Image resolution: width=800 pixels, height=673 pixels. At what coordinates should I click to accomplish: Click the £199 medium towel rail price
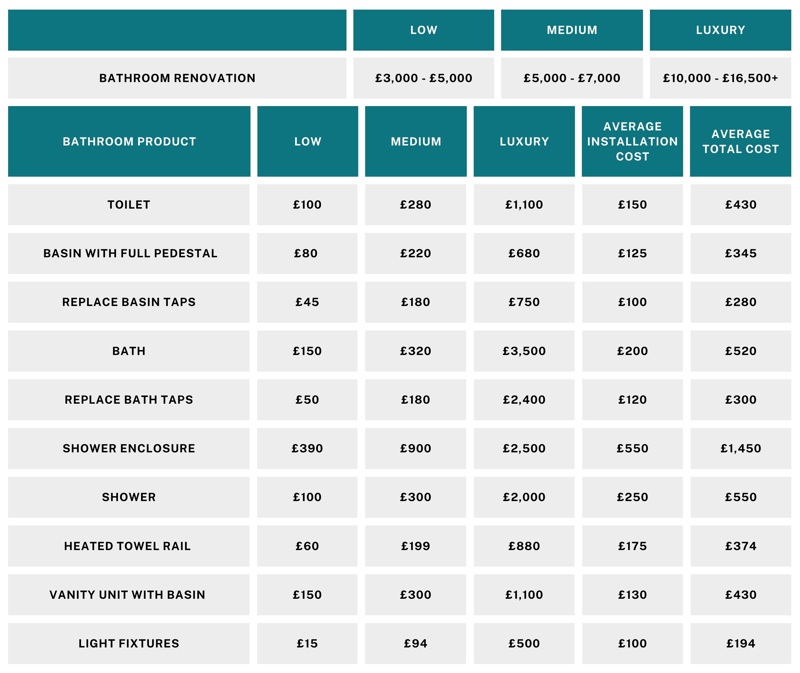coord(415,546)
